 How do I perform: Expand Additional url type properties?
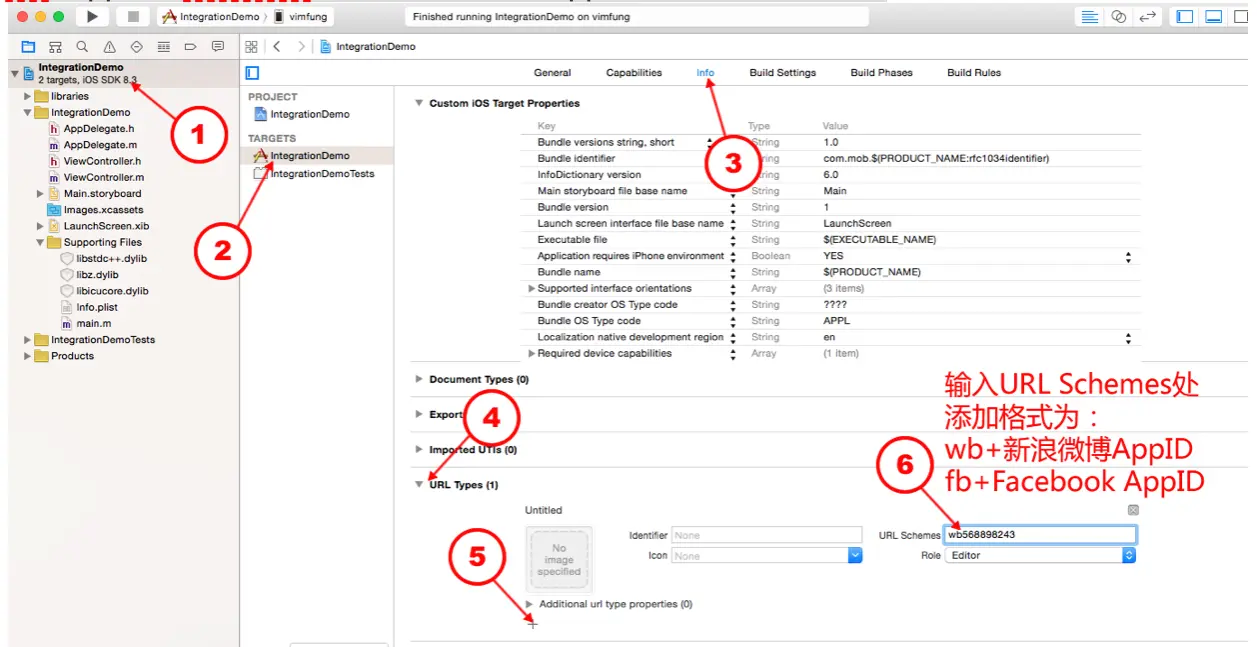tap(530, 604)
